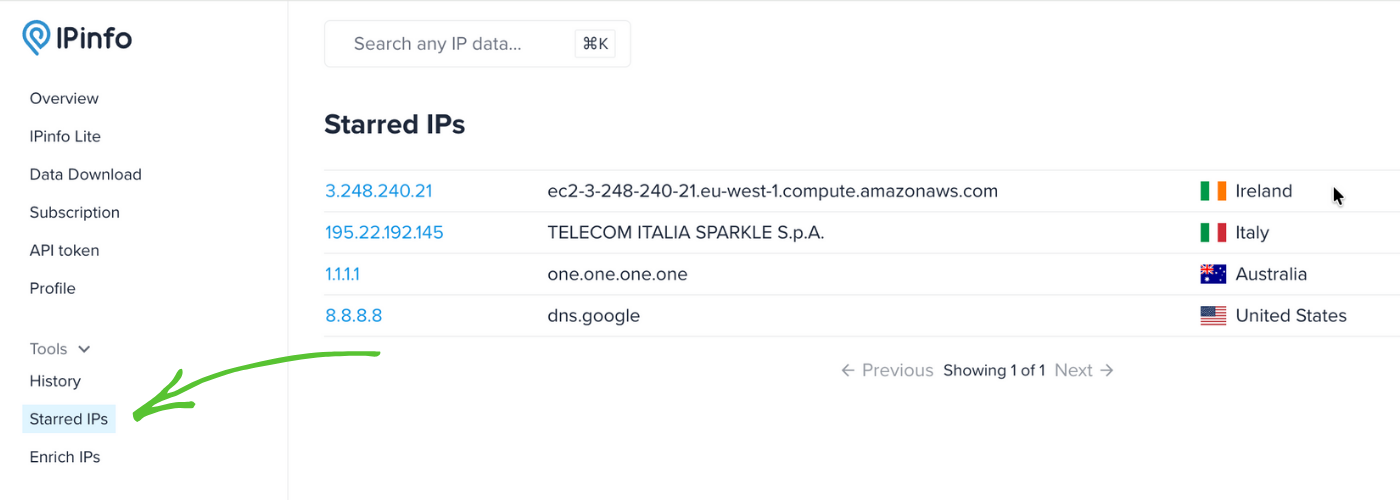Click the Australia flag icon

pos(1213,274)
